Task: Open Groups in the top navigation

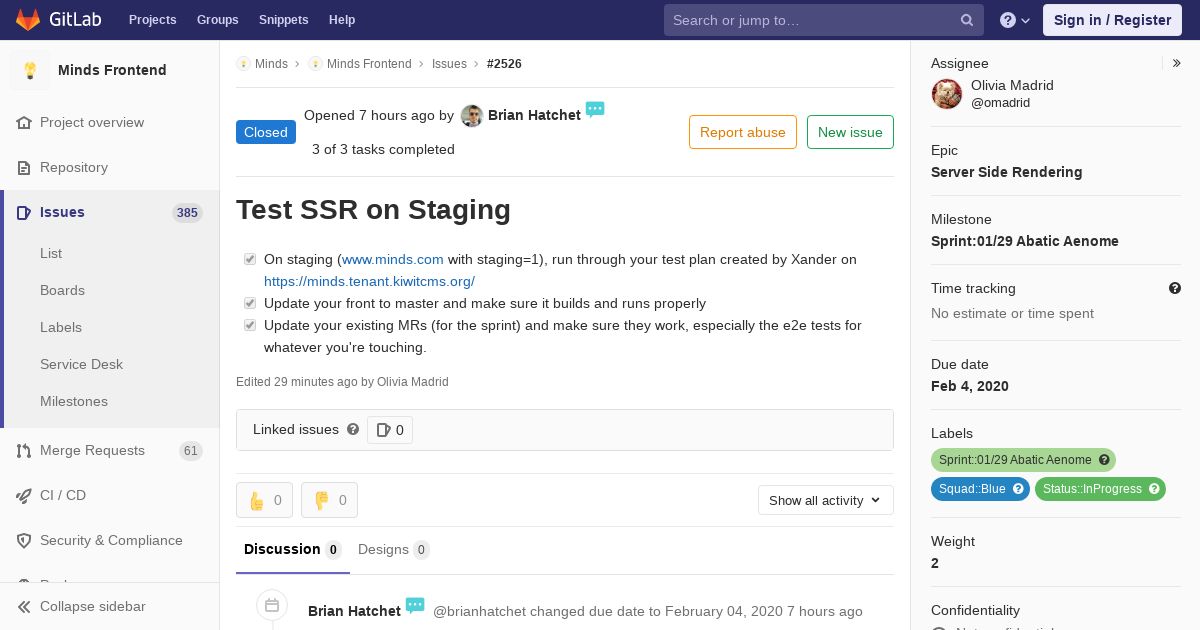Action: pos(217,19)
